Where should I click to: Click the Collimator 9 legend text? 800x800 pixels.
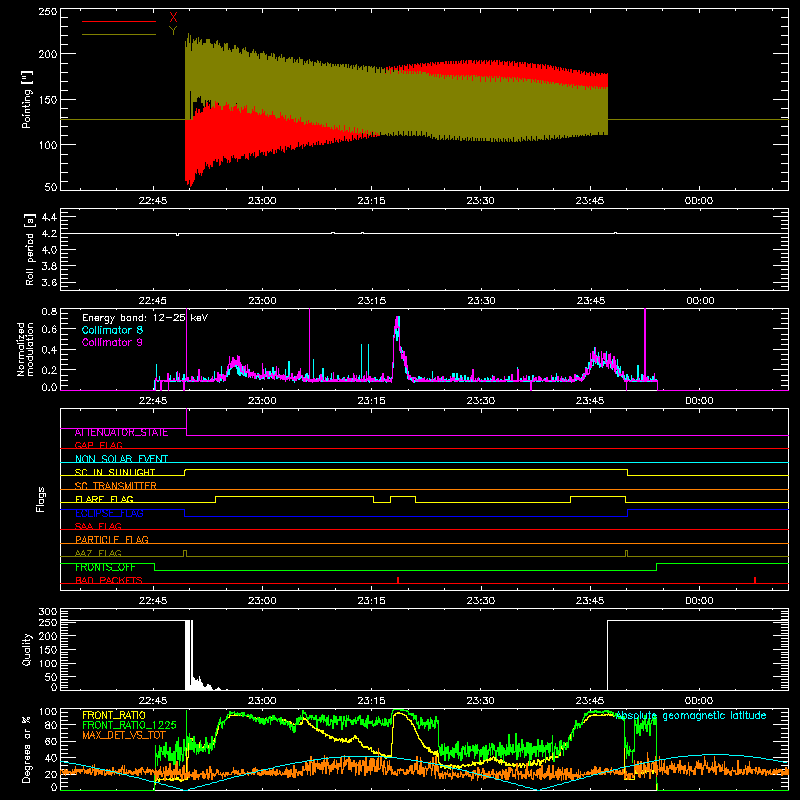coord(112,342)
